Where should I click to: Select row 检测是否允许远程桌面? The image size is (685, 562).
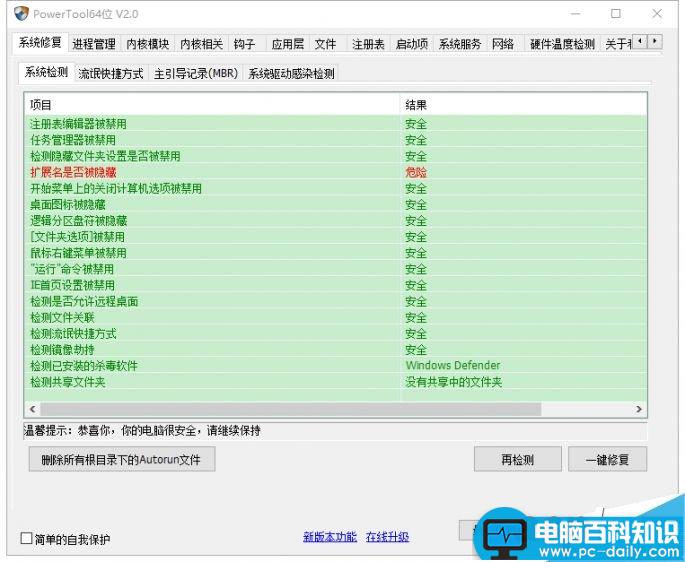pos(336,302)
